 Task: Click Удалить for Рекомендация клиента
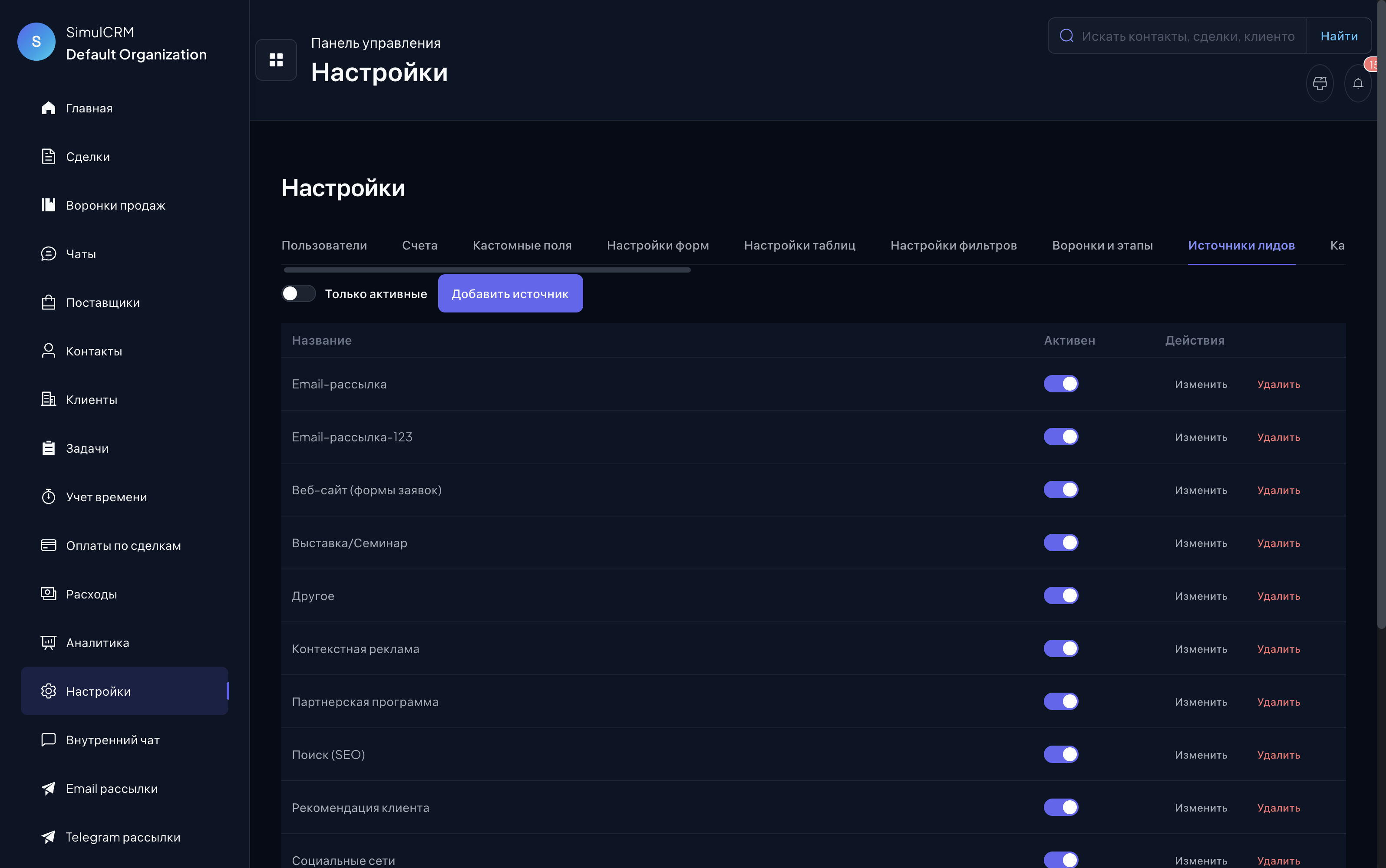pos(1279,808)
